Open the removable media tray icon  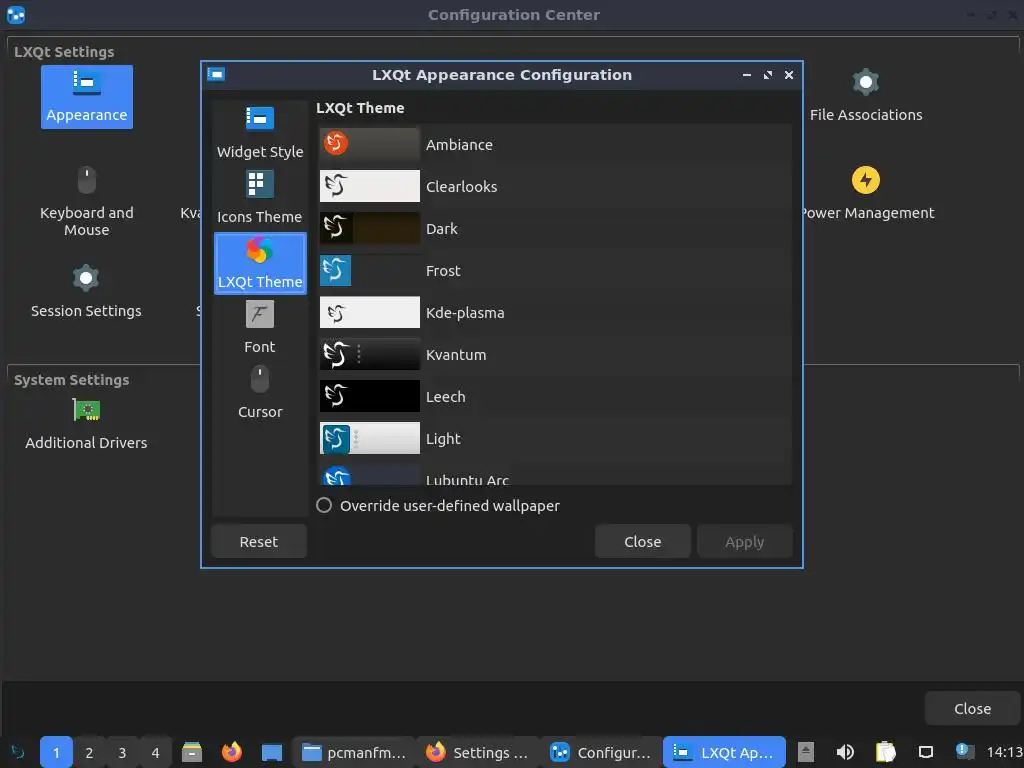click(806, 752)
